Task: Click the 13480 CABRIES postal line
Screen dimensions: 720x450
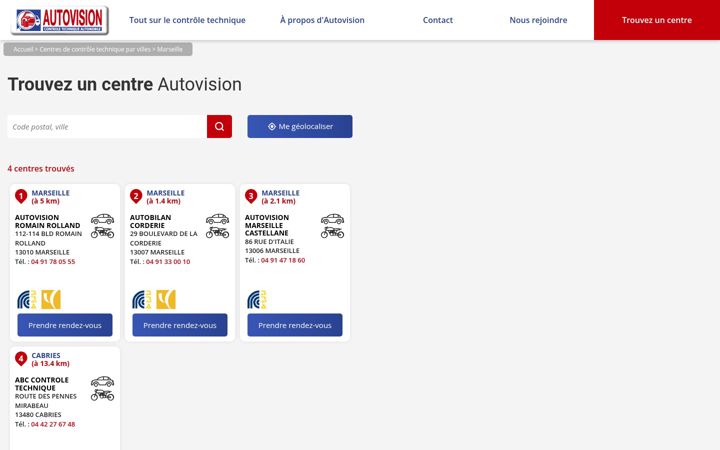Action: [x=38, y=415]
